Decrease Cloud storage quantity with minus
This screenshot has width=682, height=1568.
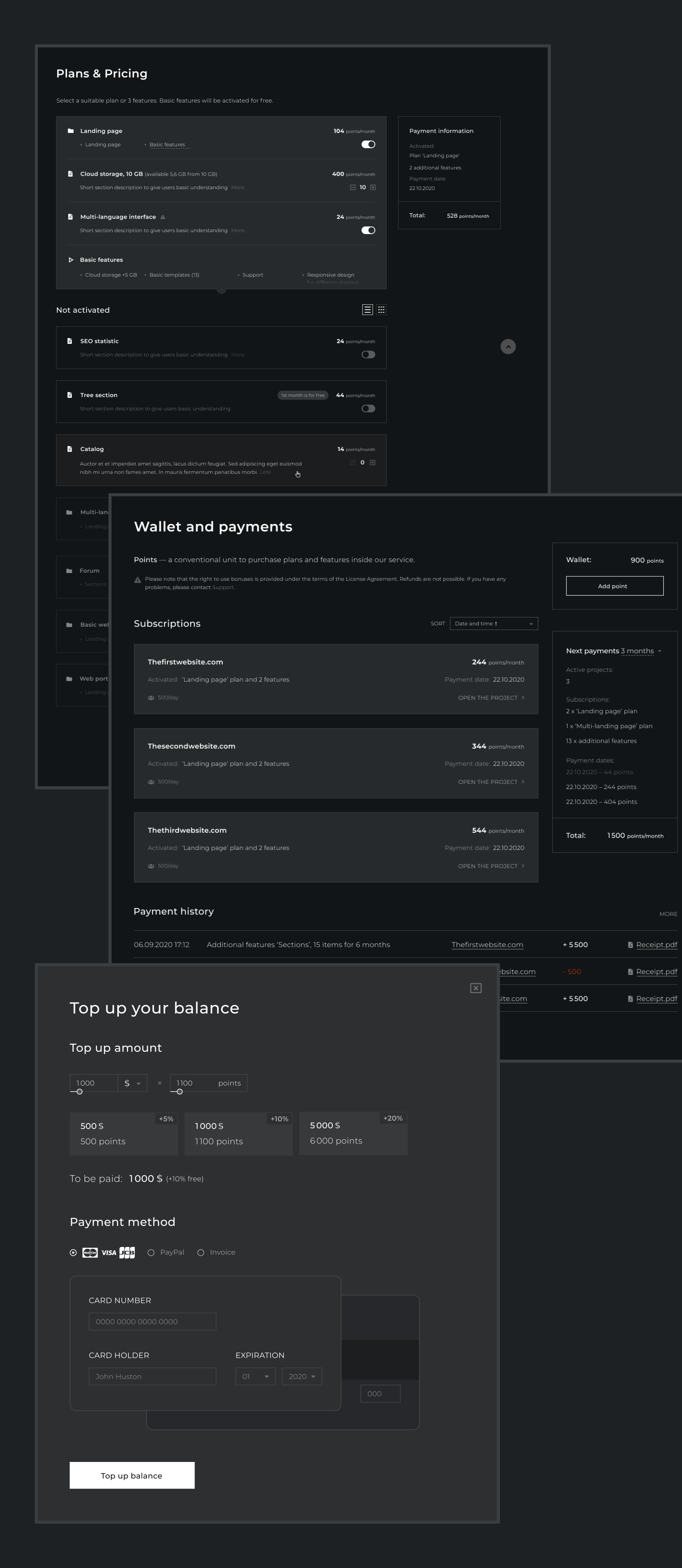pyautogui.click(x=353, y=187)
